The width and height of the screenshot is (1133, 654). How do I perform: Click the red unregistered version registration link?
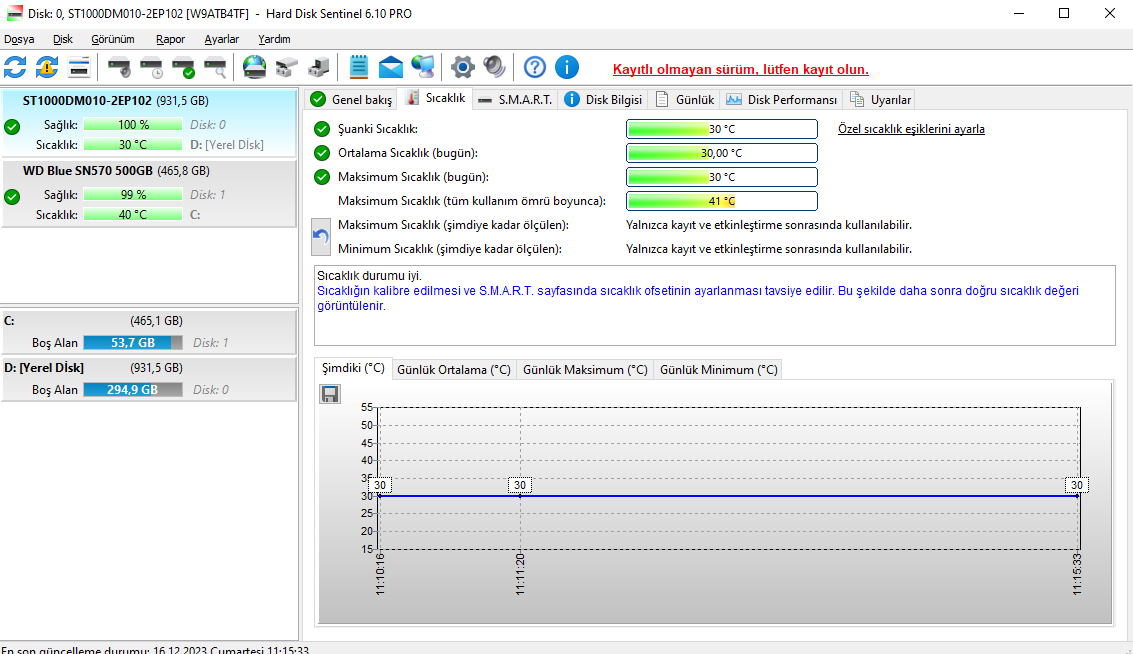[x=740, y=69]
